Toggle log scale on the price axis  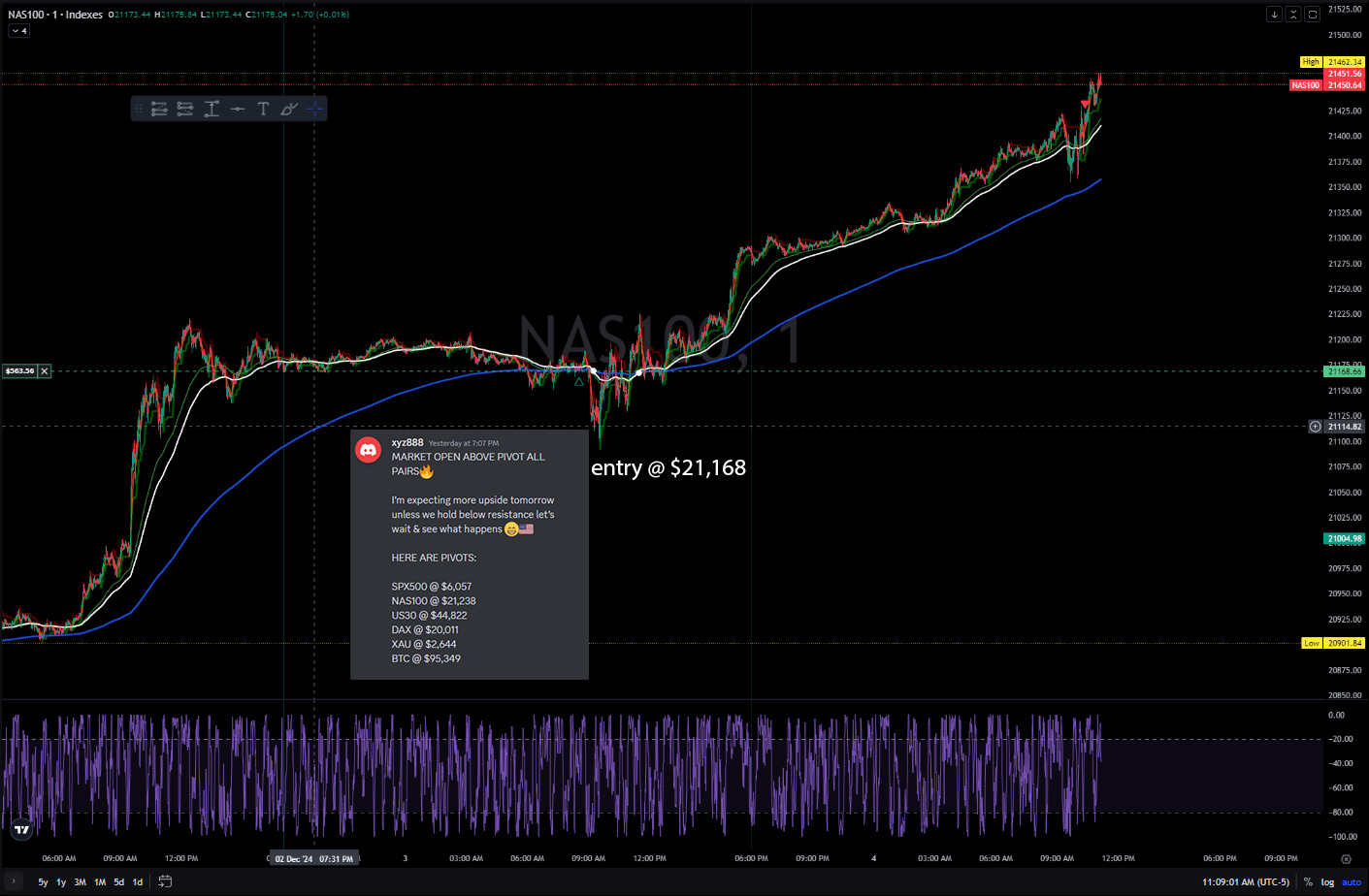coord(1327,882)
